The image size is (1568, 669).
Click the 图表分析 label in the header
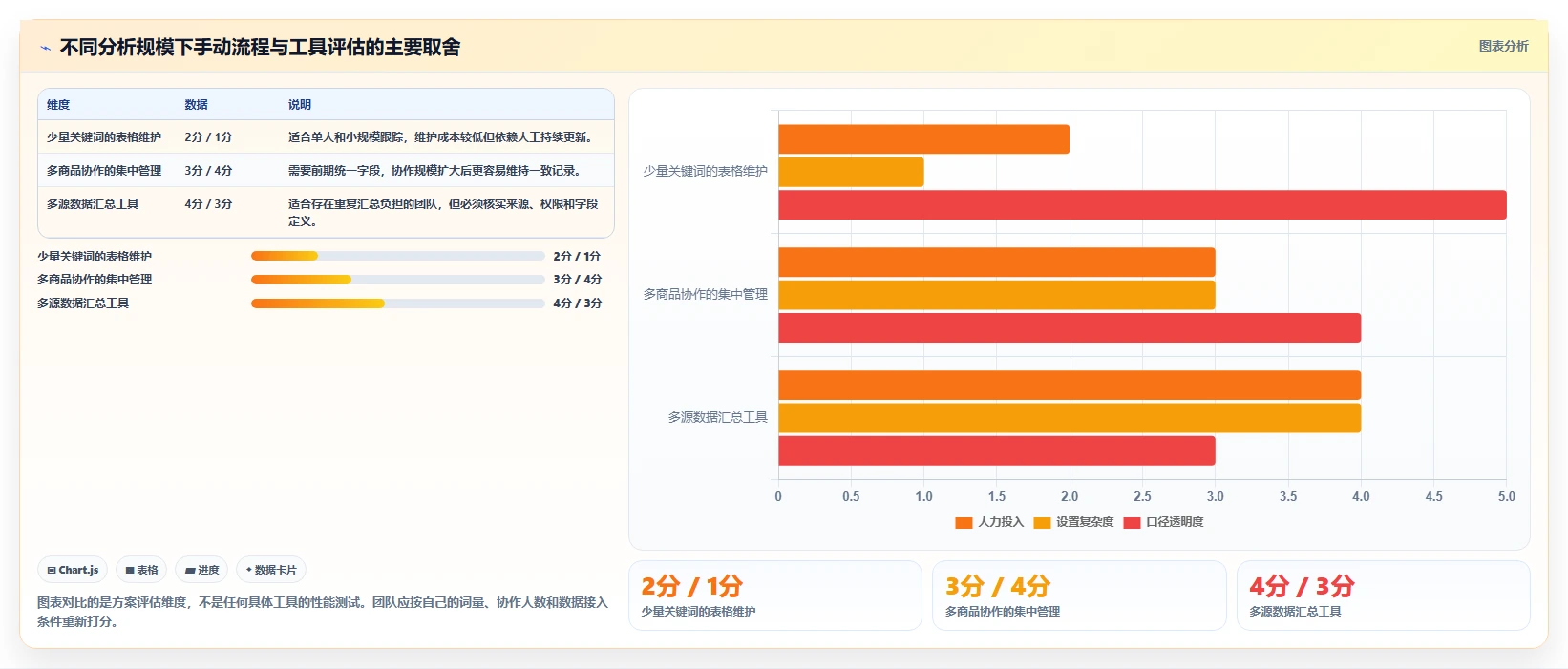click(x=1503, y=46)
